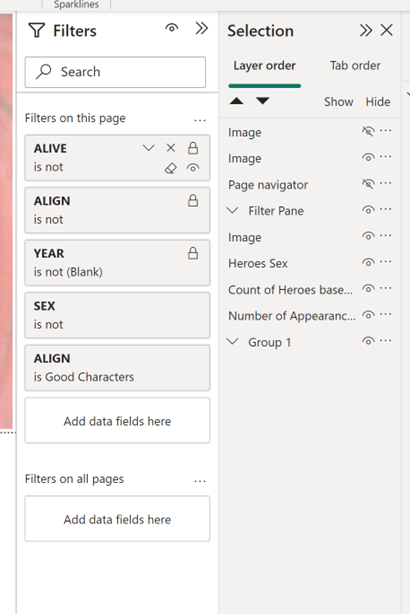The image size is (410, 614).
Task: Collapse the Group 1 layer group
Action: [x=233, y=341]
